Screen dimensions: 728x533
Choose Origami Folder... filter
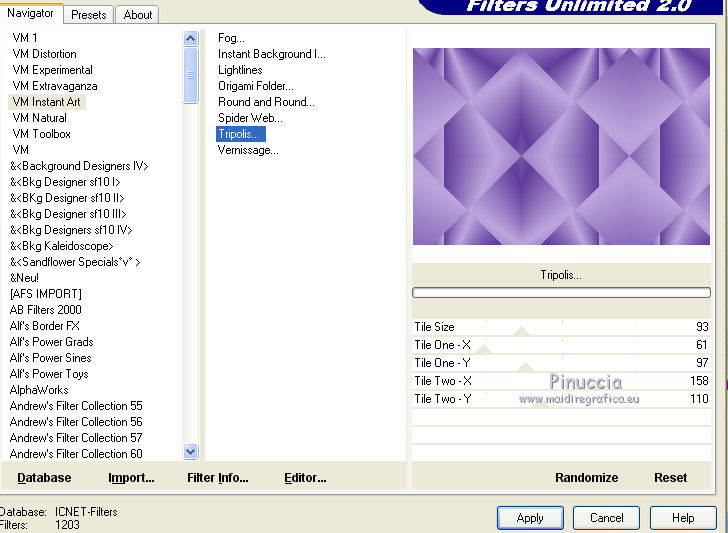click(256, 86)
